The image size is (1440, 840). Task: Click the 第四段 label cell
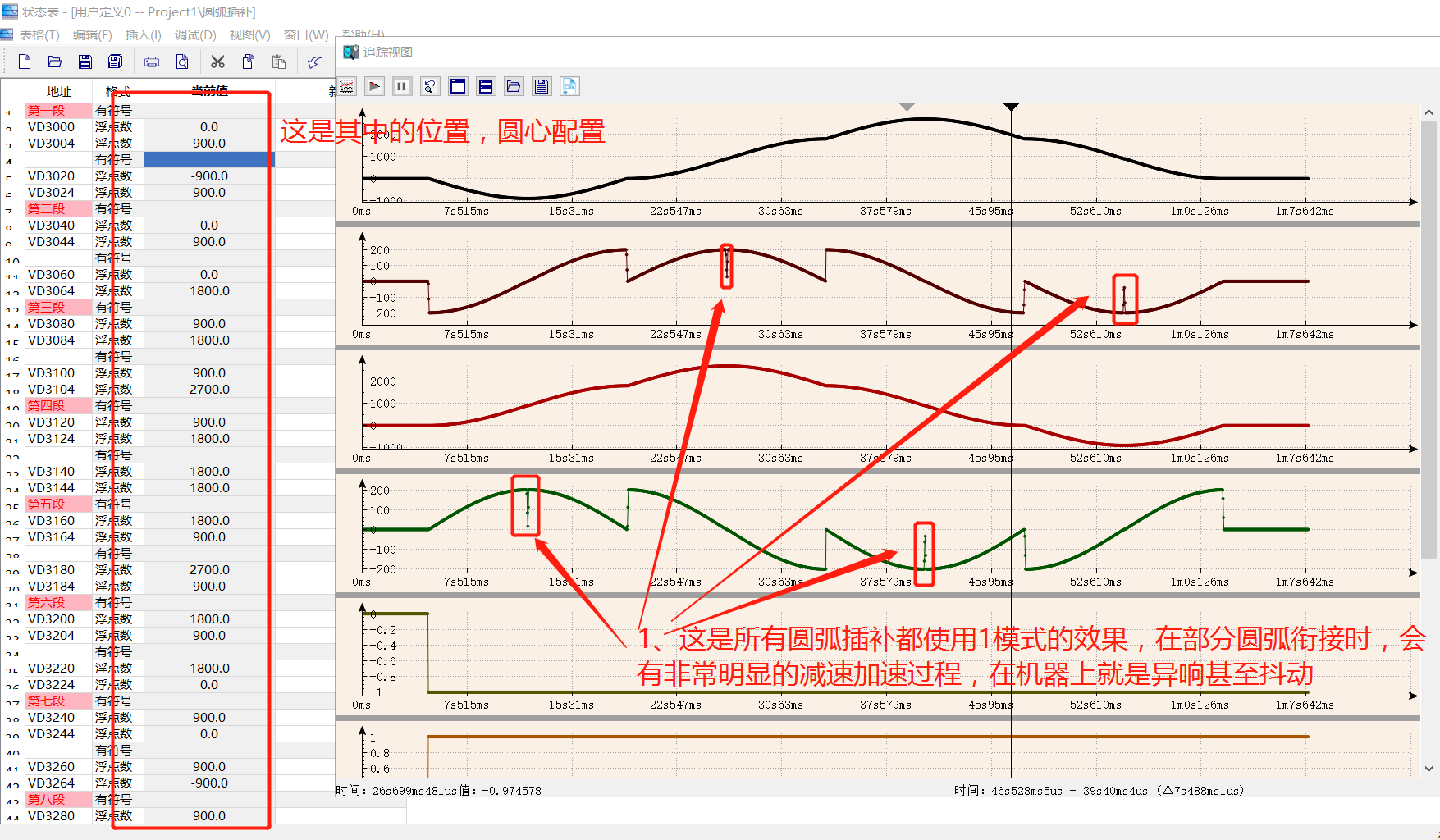point(59,405)
